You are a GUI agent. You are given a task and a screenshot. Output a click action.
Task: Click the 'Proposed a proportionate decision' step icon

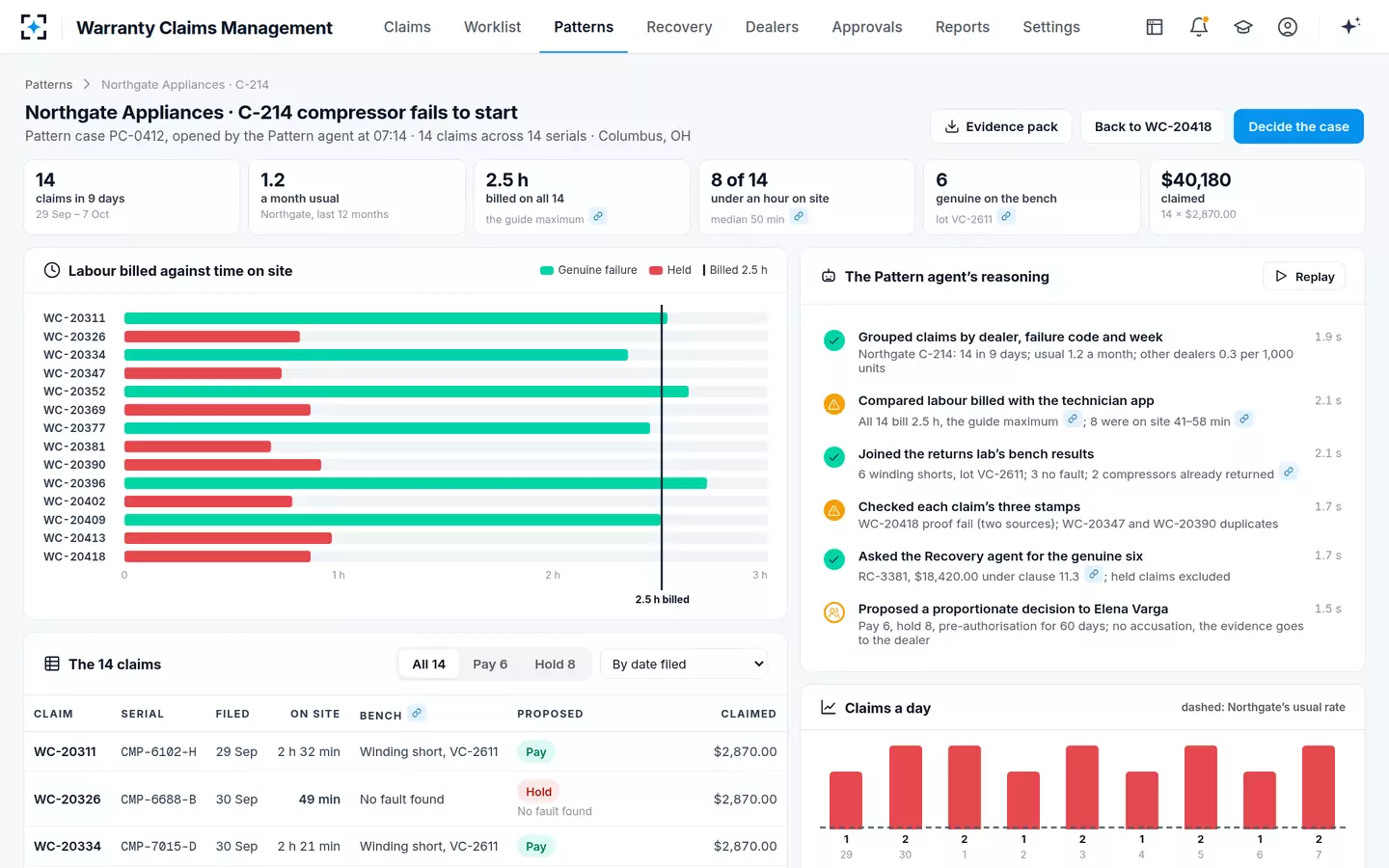tap(834, 612)
